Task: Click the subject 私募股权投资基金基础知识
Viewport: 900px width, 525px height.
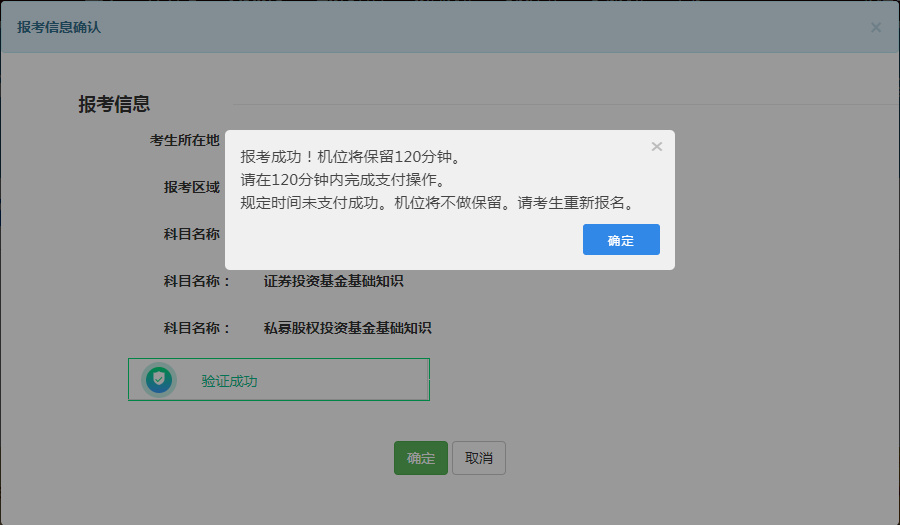Action: (x=347, y=328)
